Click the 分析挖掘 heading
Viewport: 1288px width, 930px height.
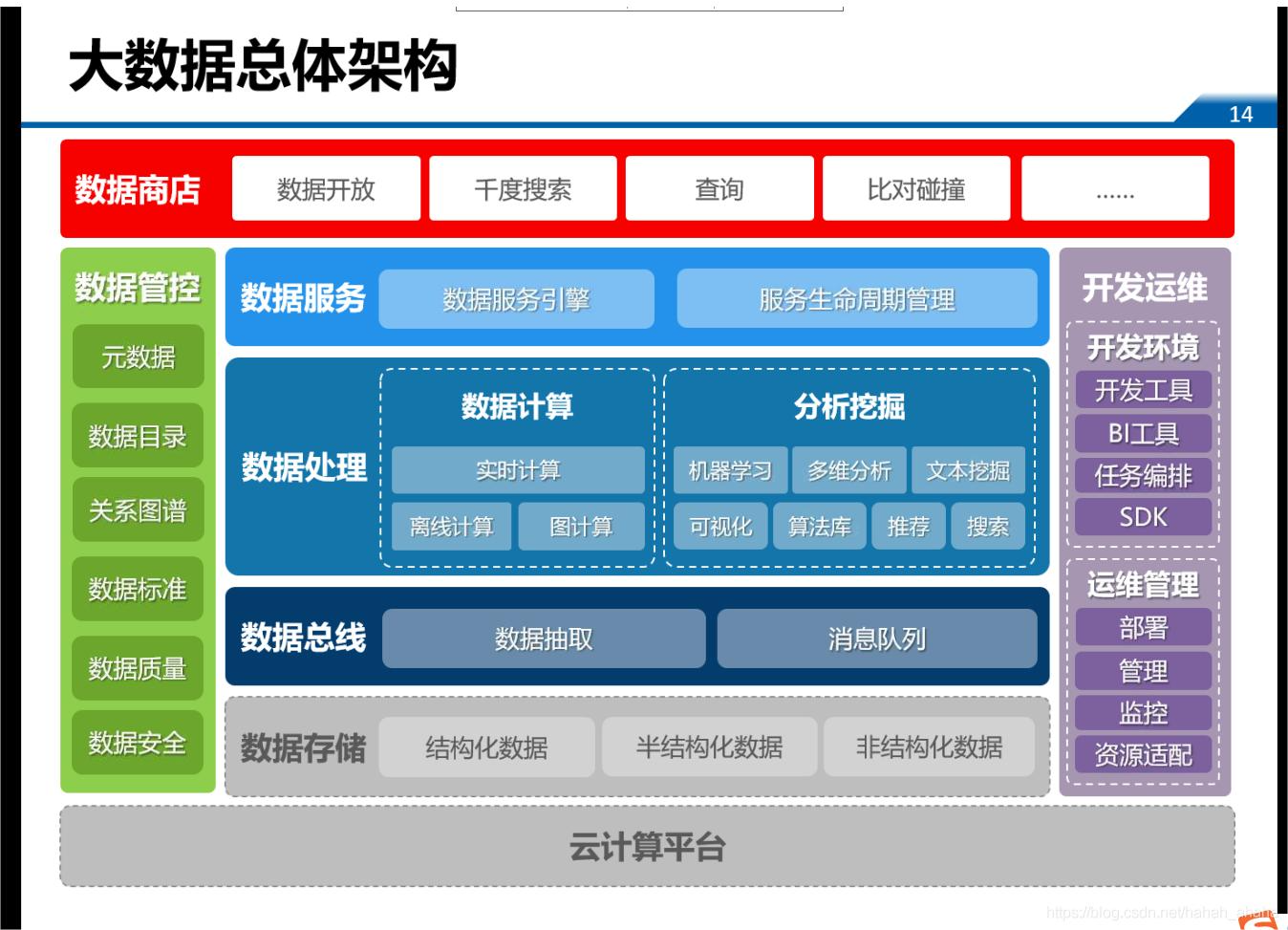click(849, 406)
